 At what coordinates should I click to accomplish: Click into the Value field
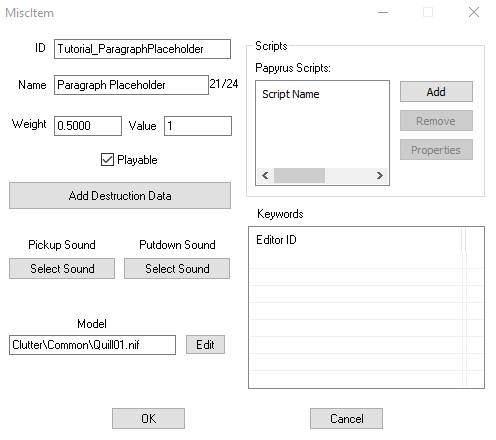(198, 126)
